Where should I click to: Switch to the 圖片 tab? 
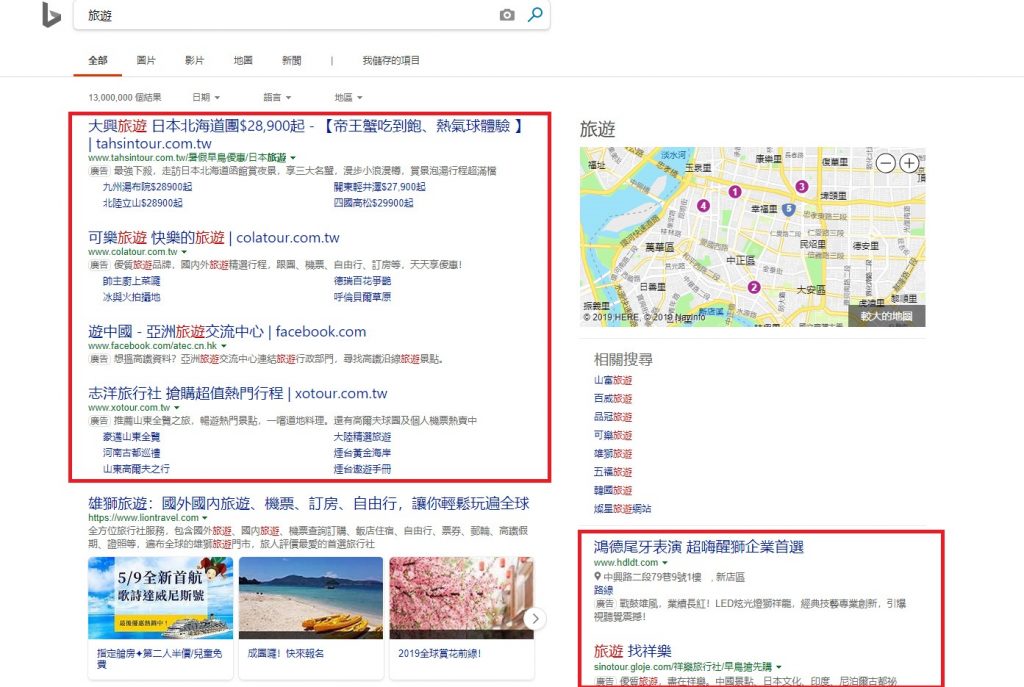tap(146, 60)
